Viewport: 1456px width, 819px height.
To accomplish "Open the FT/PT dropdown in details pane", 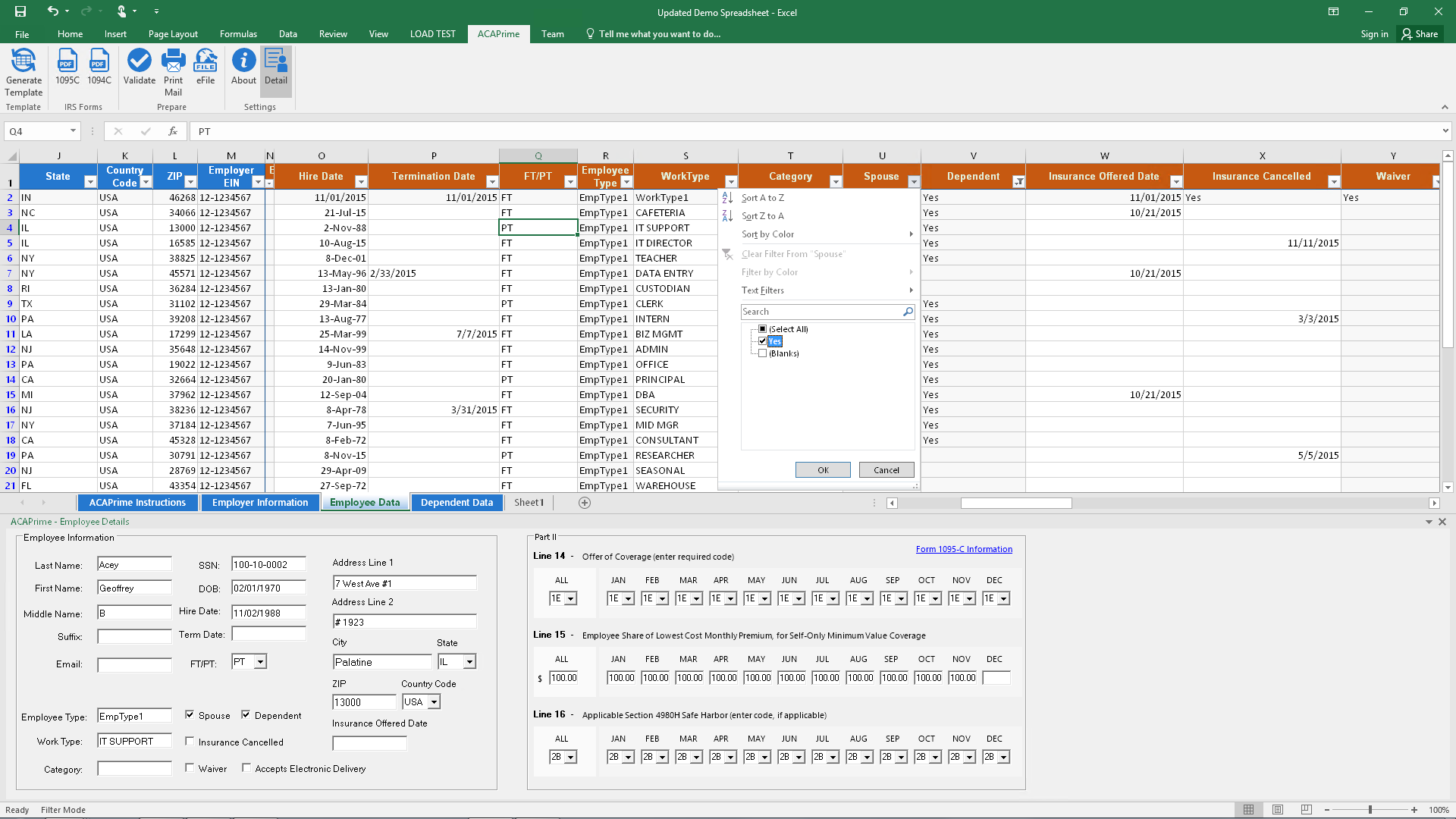I will pyautogui.click(x=260, y=662).
